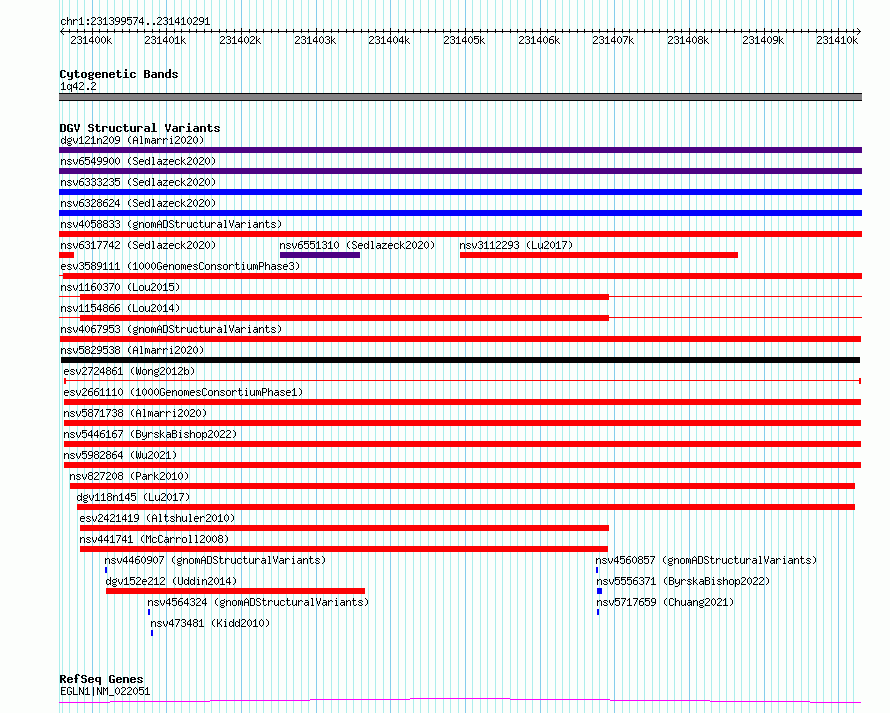Select the 1q42.2 cytogenetic band bar
The width and height of the screenshot is (890, 713).
pyautogui.click(x=460, y=97)
